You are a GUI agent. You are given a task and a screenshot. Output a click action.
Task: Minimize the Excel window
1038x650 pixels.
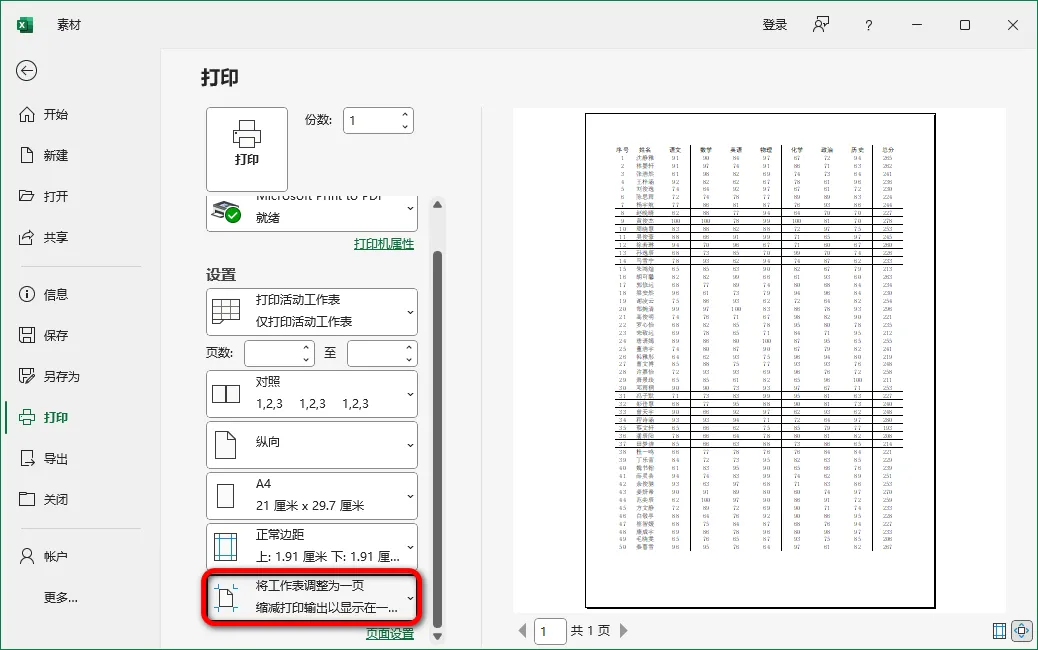(x=917, y=25)
